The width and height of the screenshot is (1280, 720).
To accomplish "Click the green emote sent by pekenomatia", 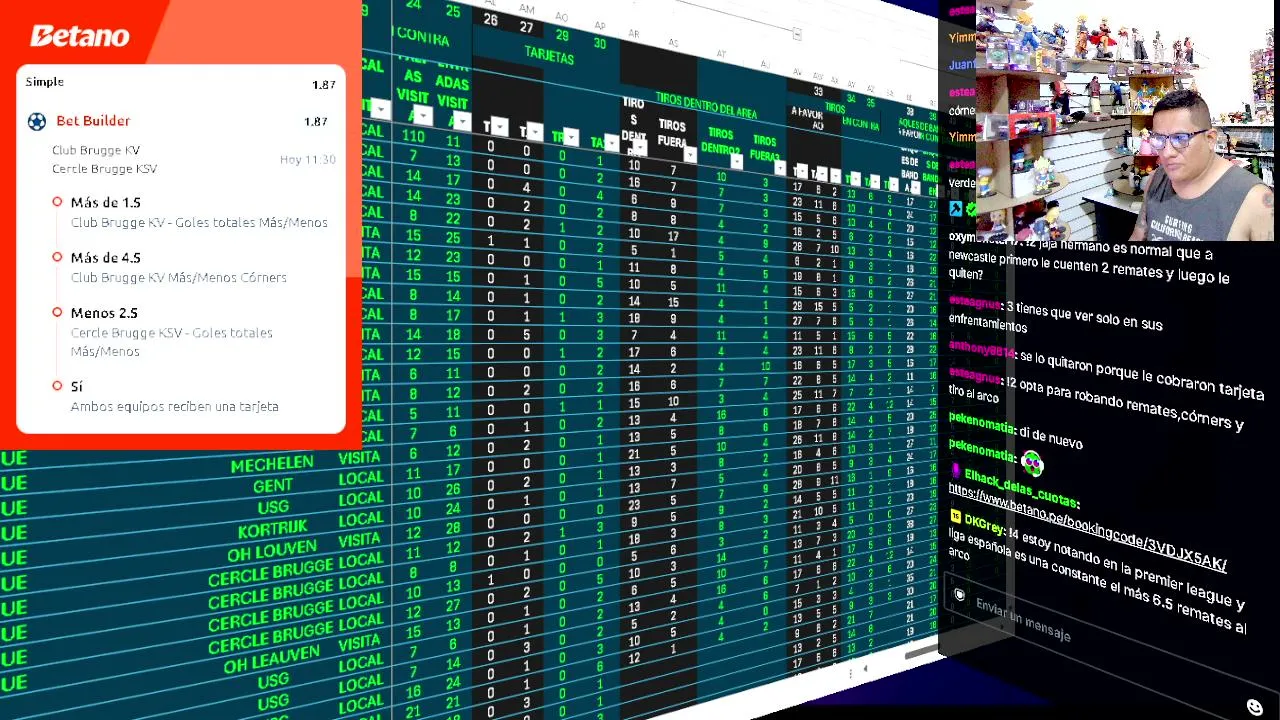I will click(x=1031, y=463).
